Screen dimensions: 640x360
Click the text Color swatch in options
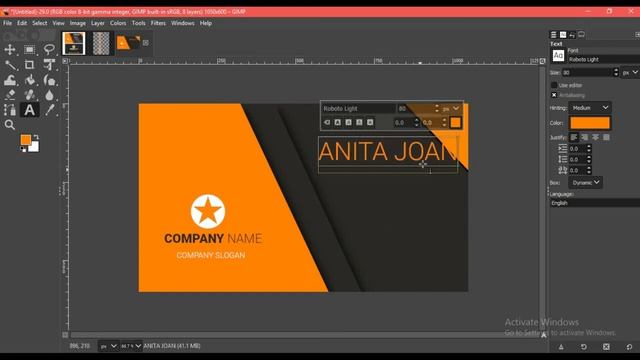(x=590, y=123)
